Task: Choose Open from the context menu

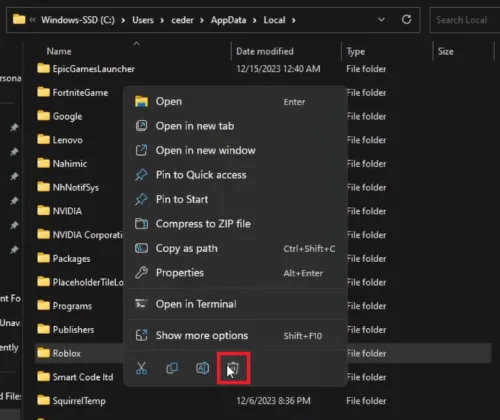Action: pos(235,101)
